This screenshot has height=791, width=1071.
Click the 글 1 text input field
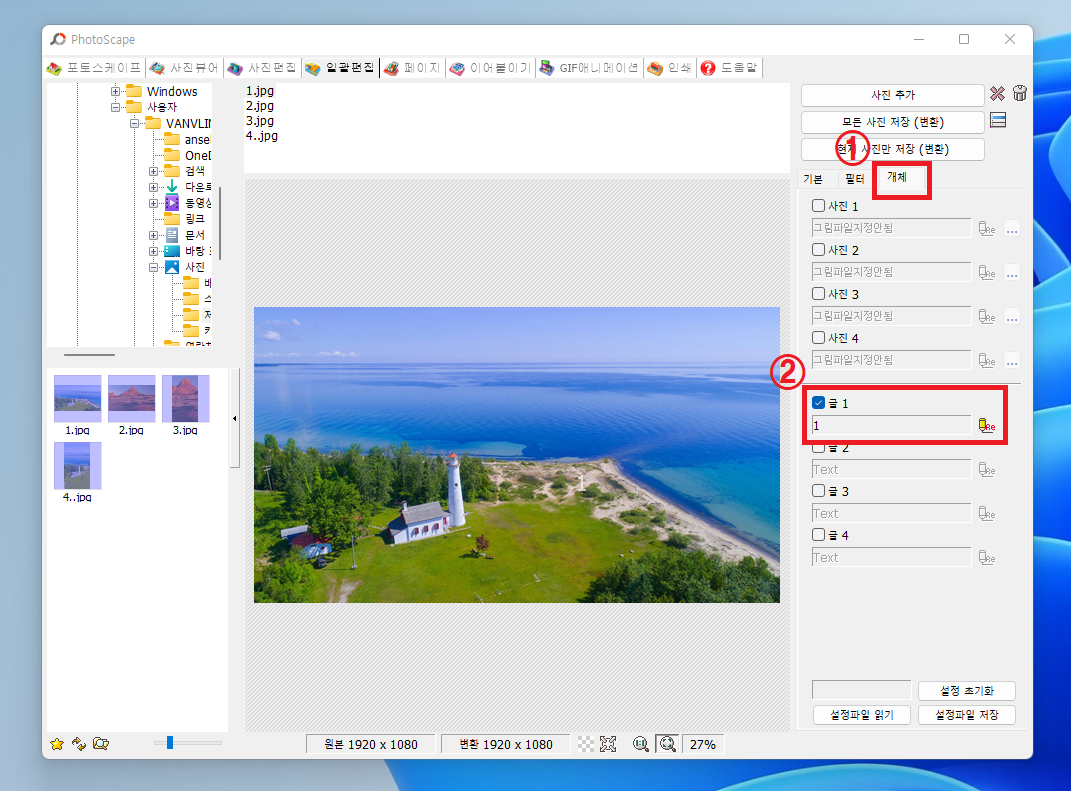(891, 426)
